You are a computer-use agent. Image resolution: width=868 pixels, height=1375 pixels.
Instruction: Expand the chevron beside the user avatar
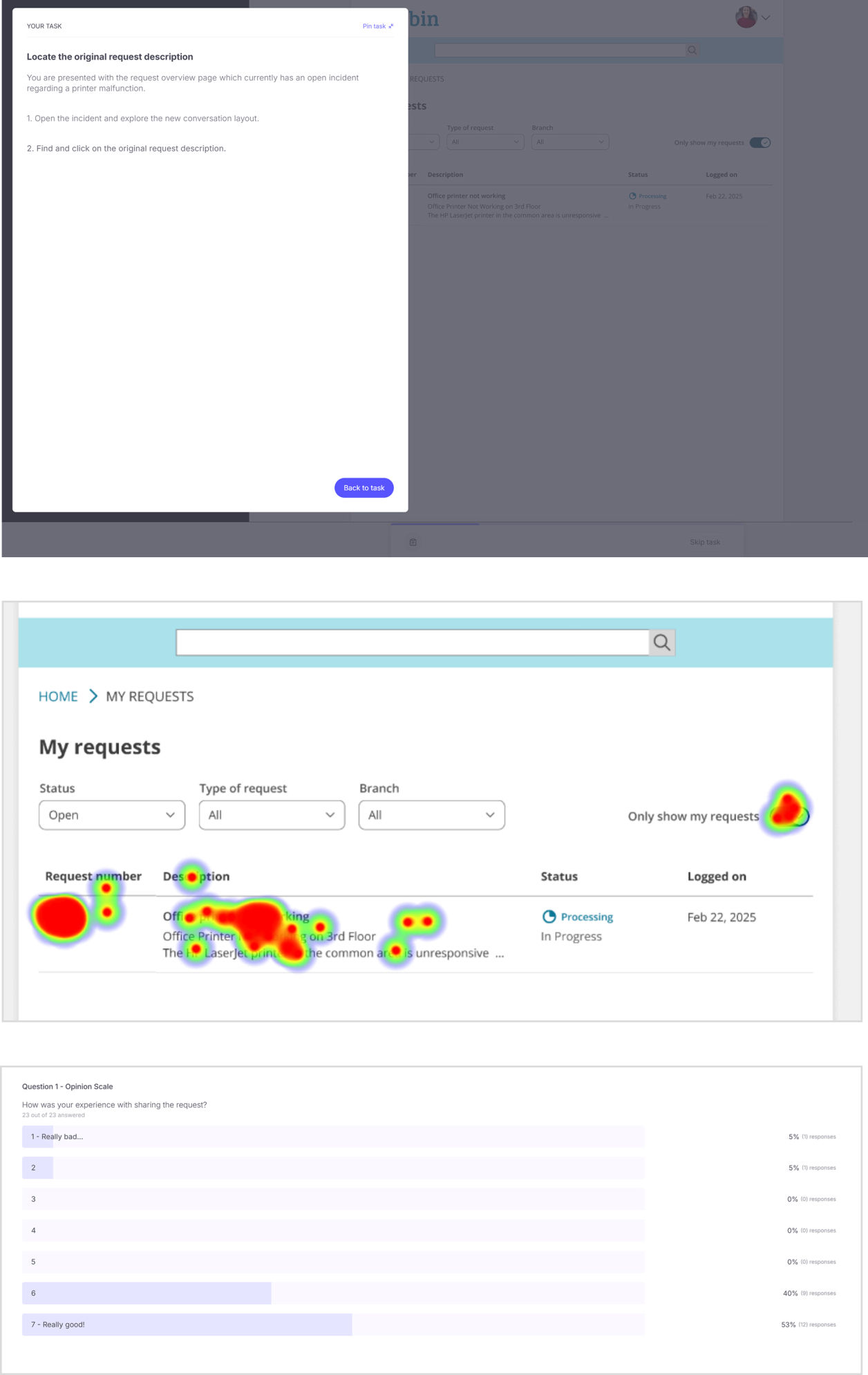tap(766, 18)
